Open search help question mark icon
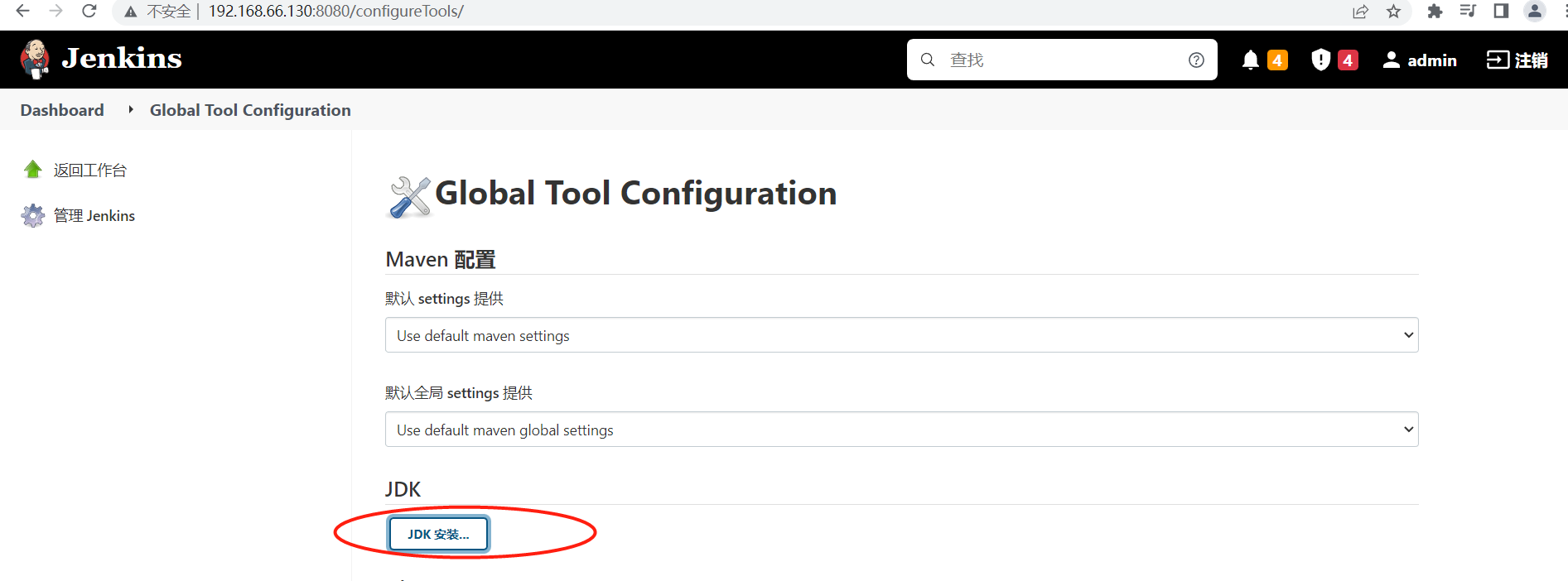This screenshot has width=1568, height=581. pyautogui.click(x=1196, y=60)
